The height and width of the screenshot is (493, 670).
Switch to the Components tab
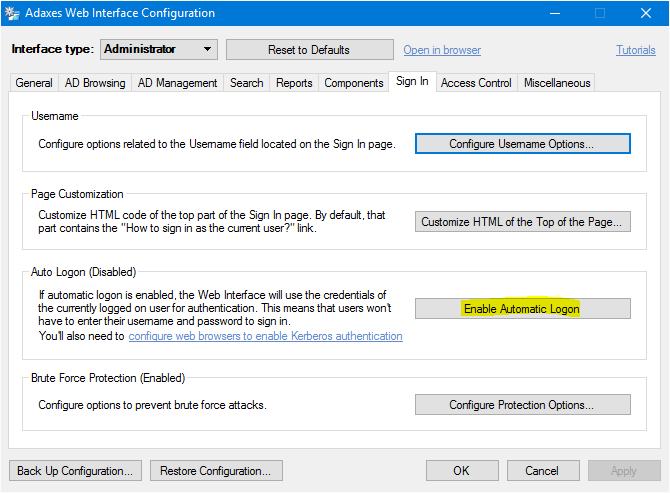pos(353,82)
